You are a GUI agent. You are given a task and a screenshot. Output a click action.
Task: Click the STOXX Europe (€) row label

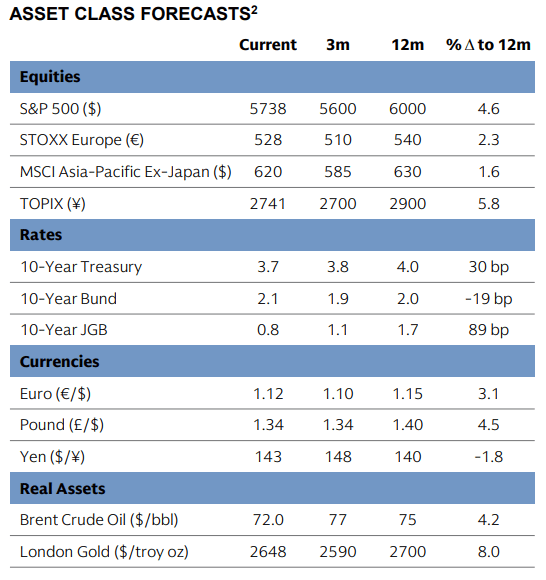[82, 140]
